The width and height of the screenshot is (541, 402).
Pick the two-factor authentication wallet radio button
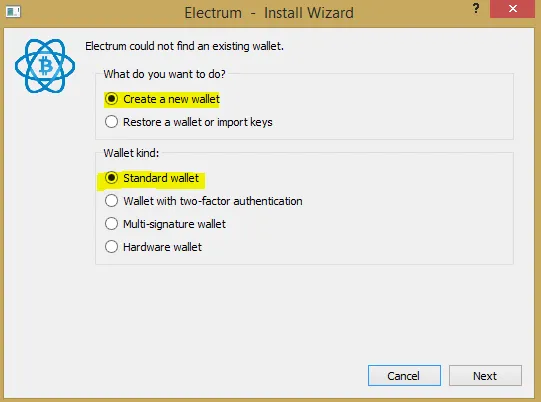[111, 201]
